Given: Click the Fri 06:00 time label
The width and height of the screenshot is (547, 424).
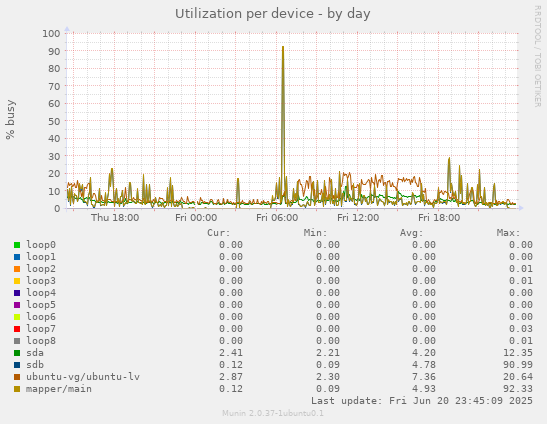Looking at the screenshot, I should [277, 218].
